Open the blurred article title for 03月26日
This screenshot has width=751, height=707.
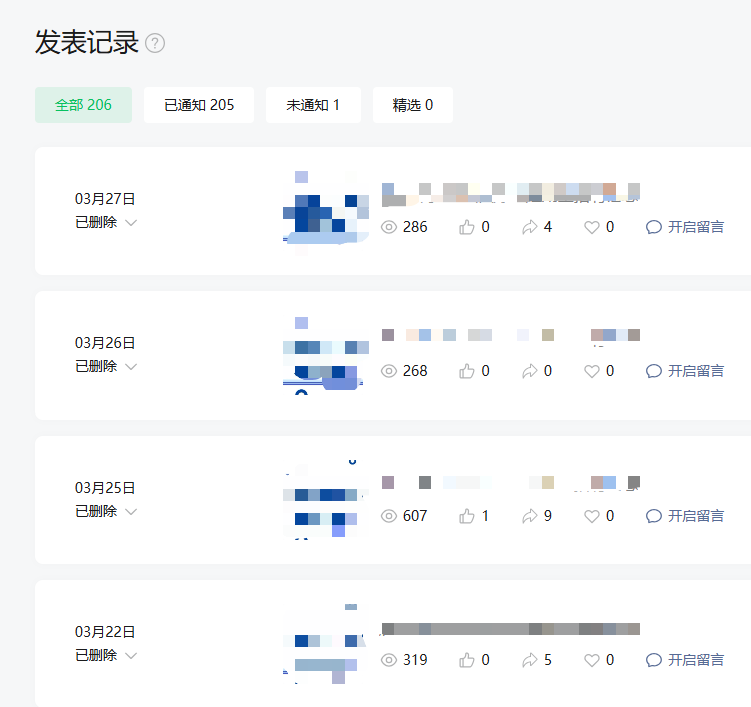tap(511, 335)
